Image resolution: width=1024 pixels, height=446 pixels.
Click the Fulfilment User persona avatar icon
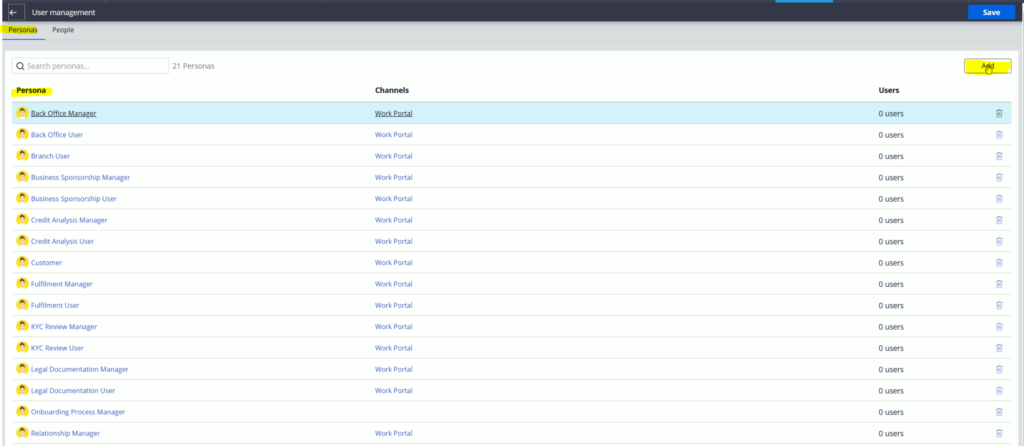click(x=22, y=305)
